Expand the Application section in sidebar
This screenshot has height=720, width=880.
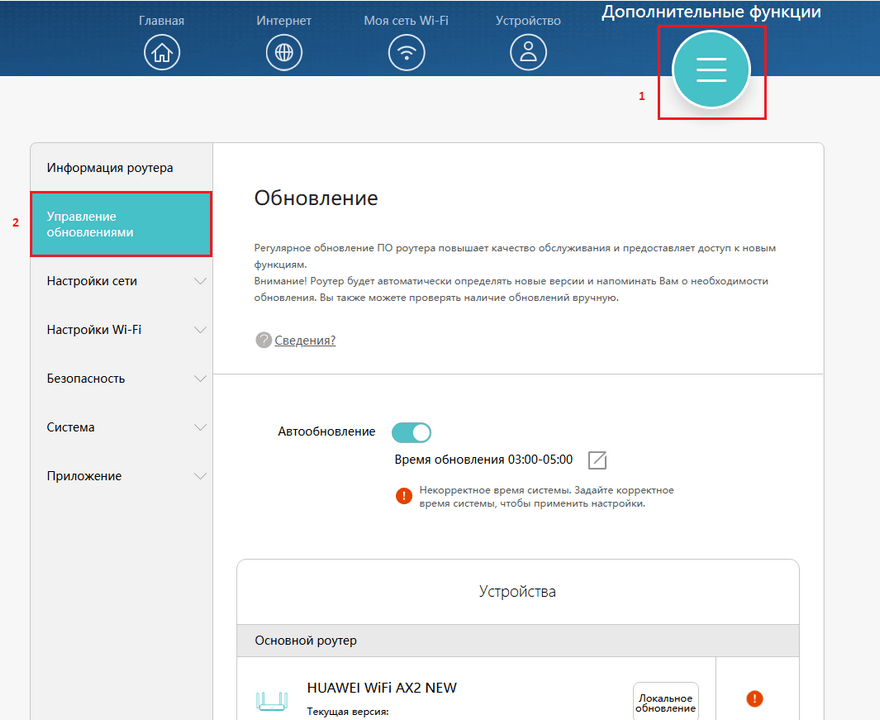point(120,476)
